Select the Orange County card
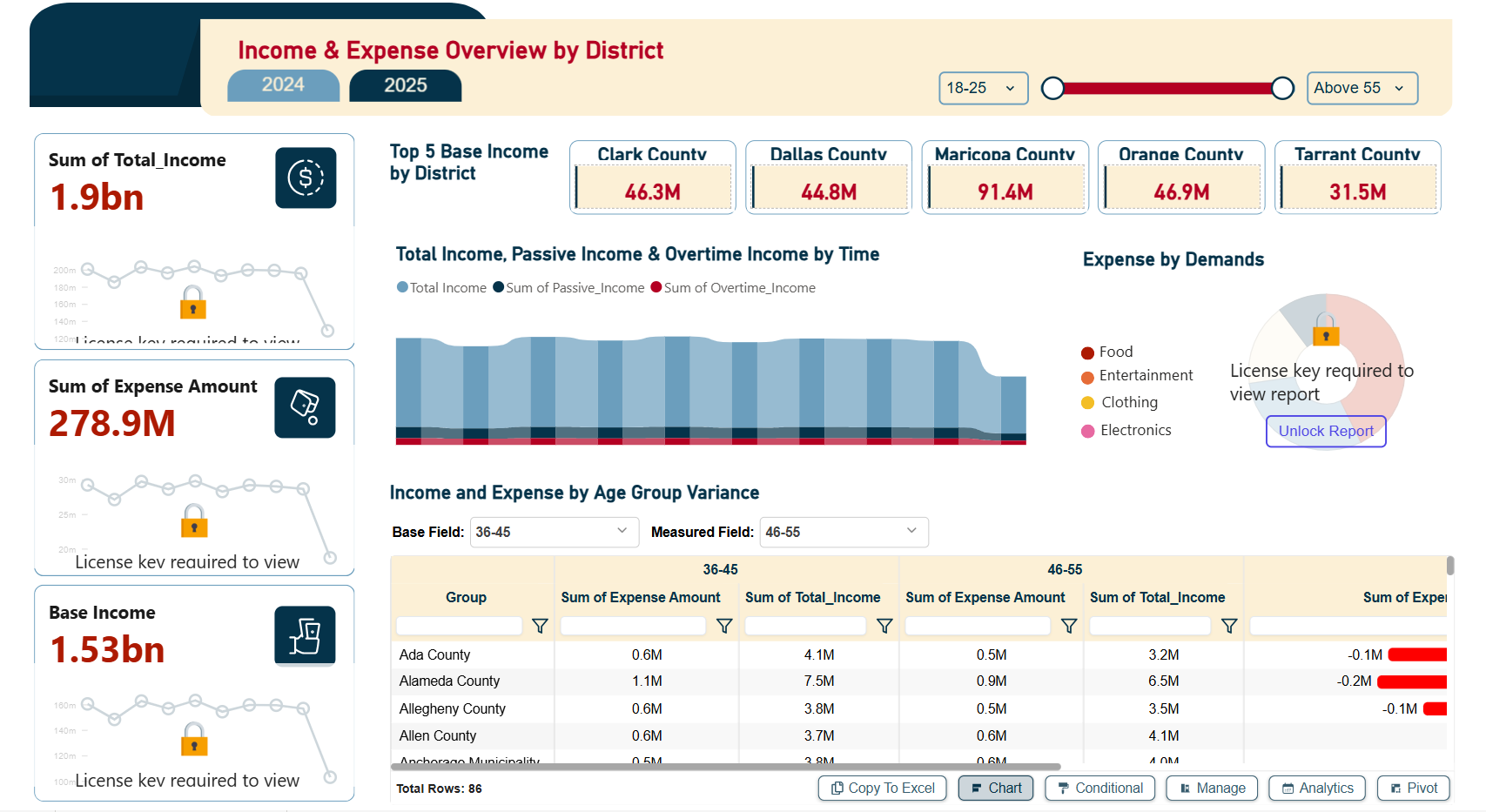Image resolution: width=1486 pixels, height=812 pixels. [1181, 178]
